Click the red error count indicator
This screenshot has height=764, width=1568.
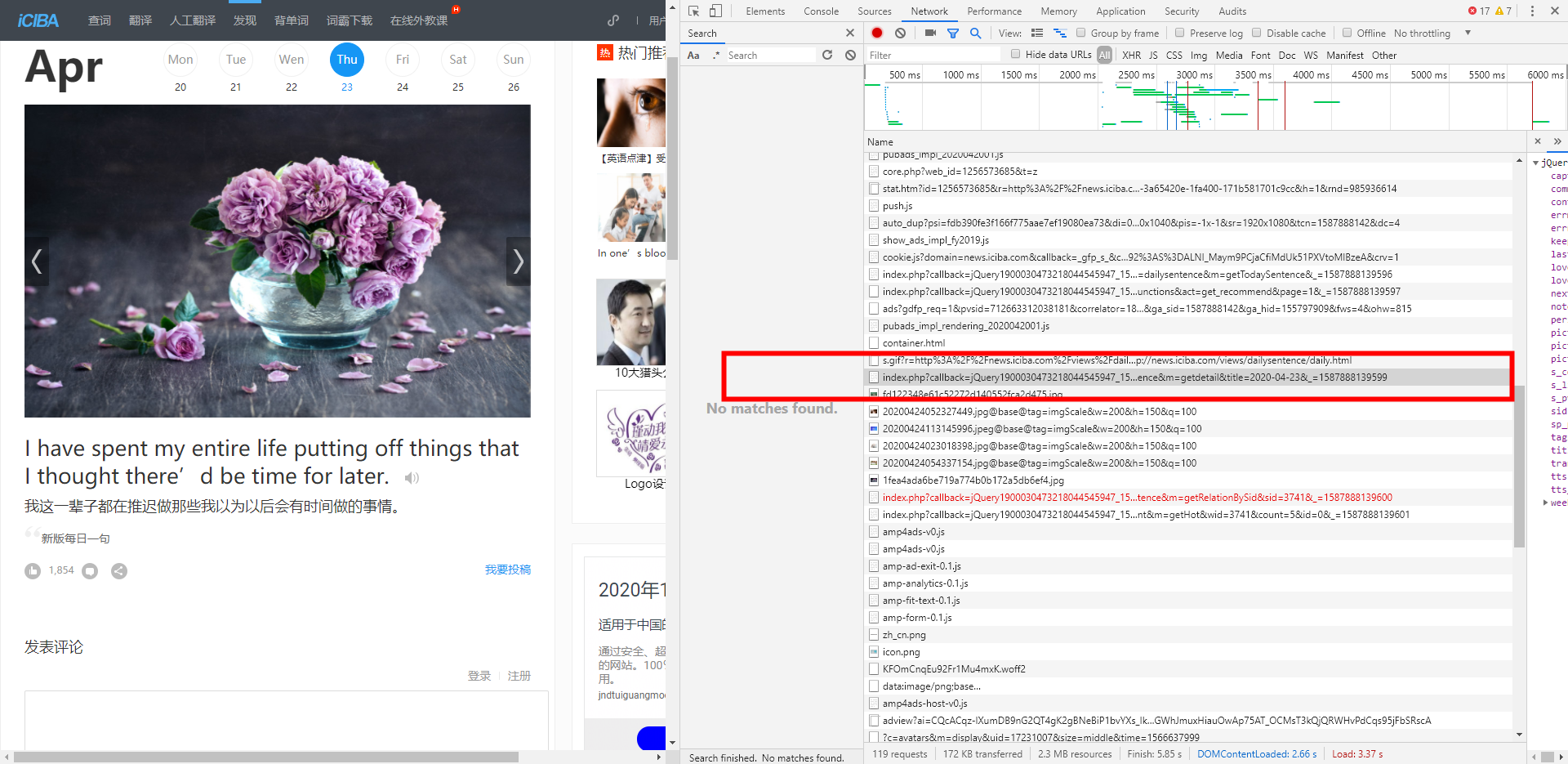click(x=1479, y=11)
